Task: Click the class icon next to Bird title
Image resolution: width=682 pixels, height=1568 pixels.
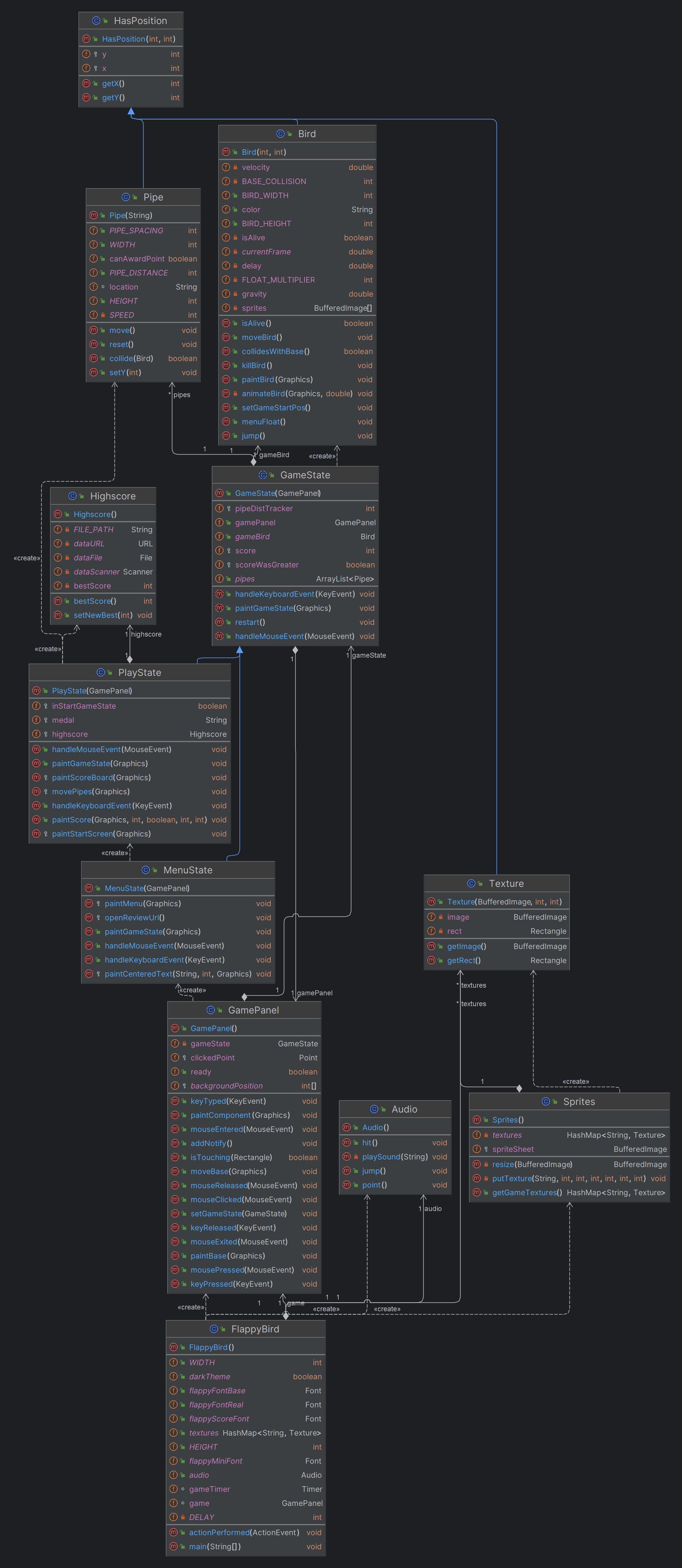Action: pyautogui.click(x=280, y=134)
